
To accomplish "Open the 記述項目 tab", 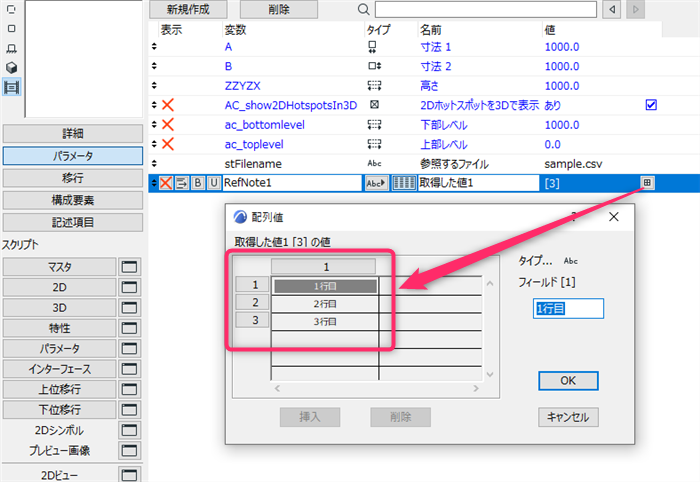I will (x=73, y=222).
